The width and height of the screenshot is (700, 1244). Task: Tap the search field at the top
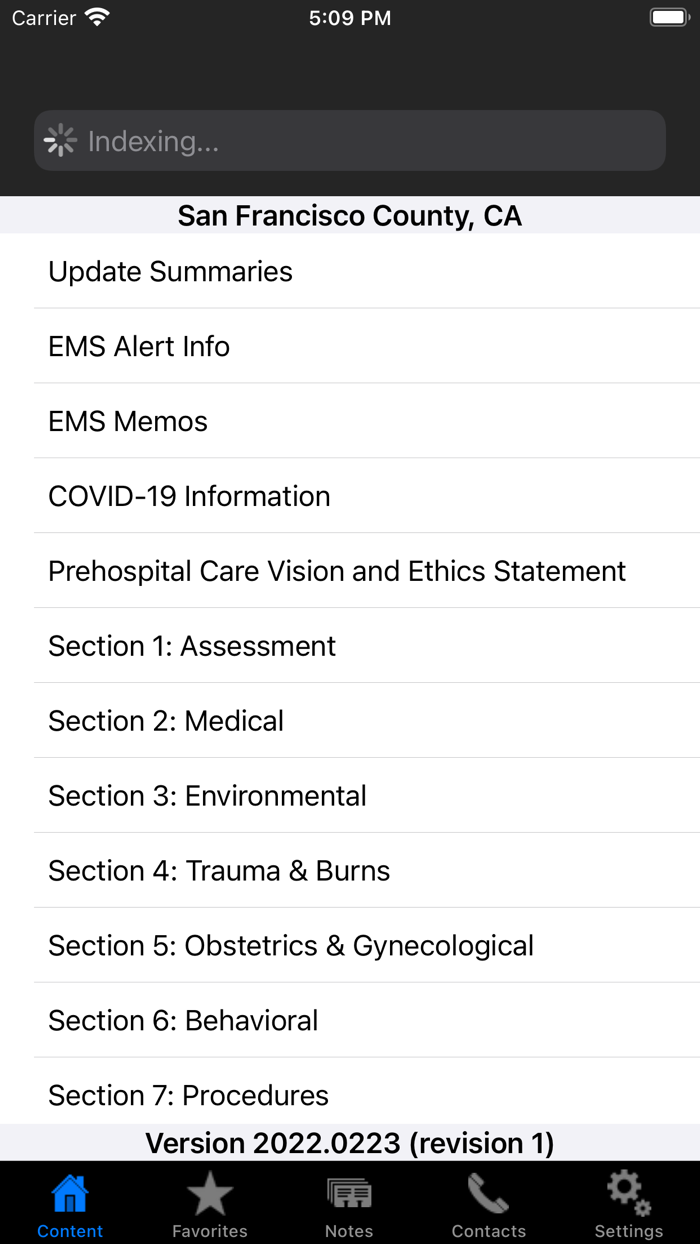[x=350, y=140]
